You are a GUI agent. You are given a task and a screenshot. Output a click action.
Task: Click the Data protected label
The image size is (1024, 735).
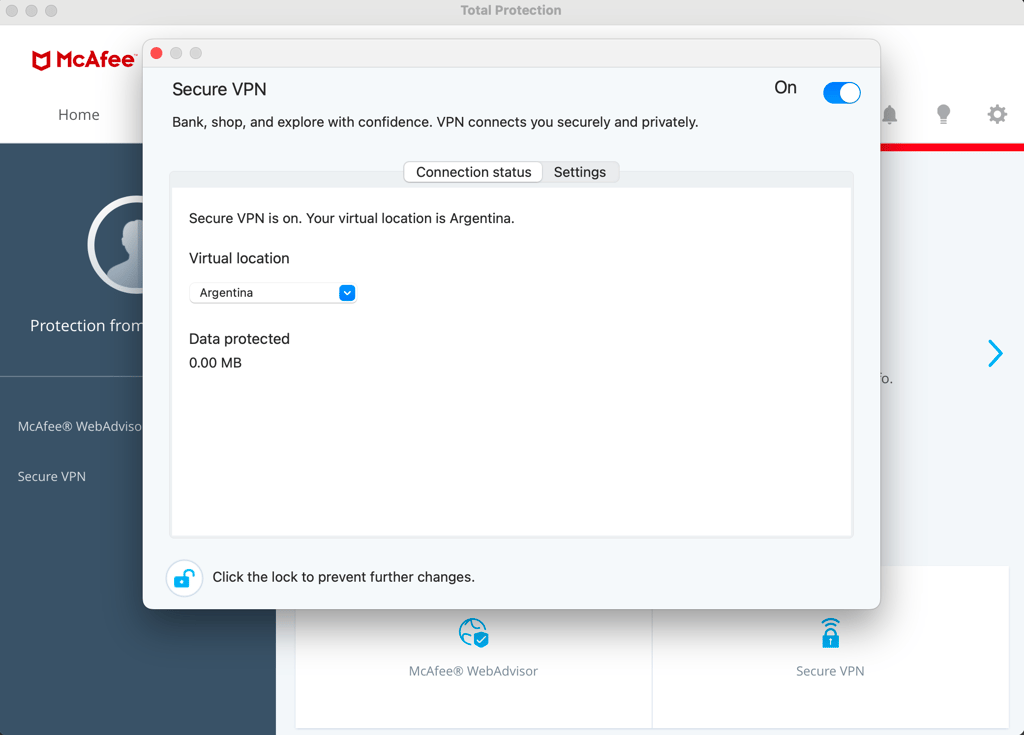pyautogui.click(x=239, y=338)
